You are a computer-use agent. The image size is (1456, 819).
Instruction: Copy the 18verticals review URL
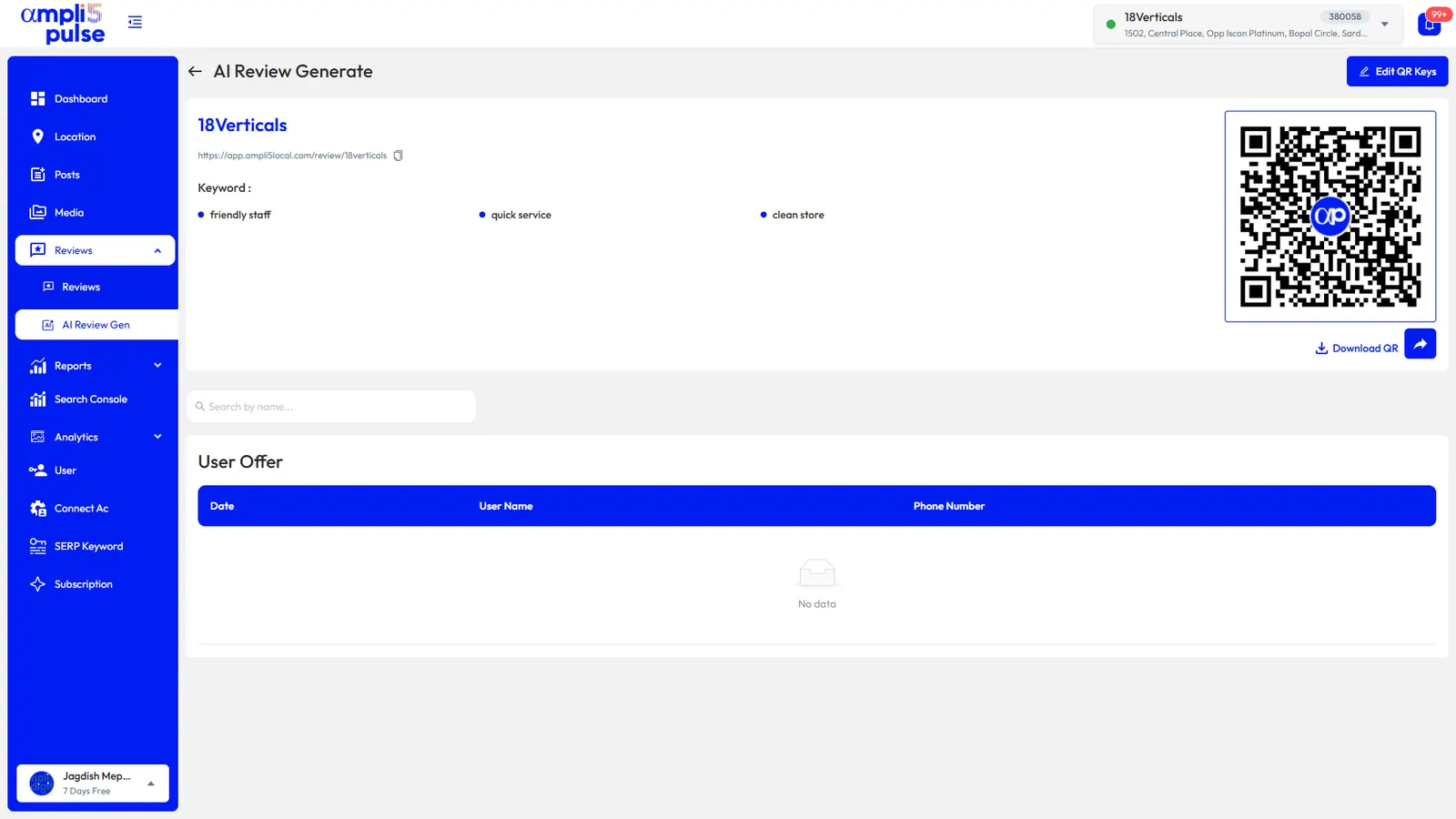398,156
